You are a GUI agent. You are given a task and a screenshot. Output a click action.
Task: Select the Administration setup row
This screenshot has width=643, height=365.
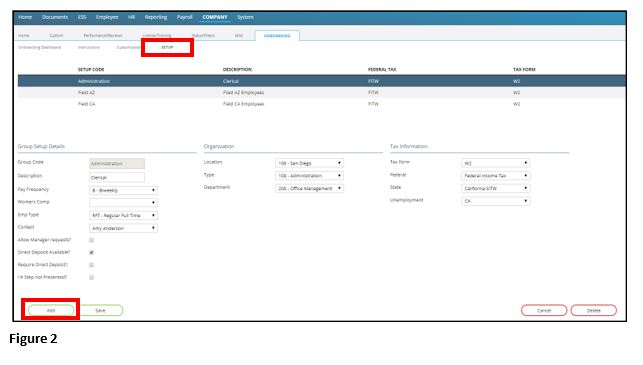tap(322, 81)
